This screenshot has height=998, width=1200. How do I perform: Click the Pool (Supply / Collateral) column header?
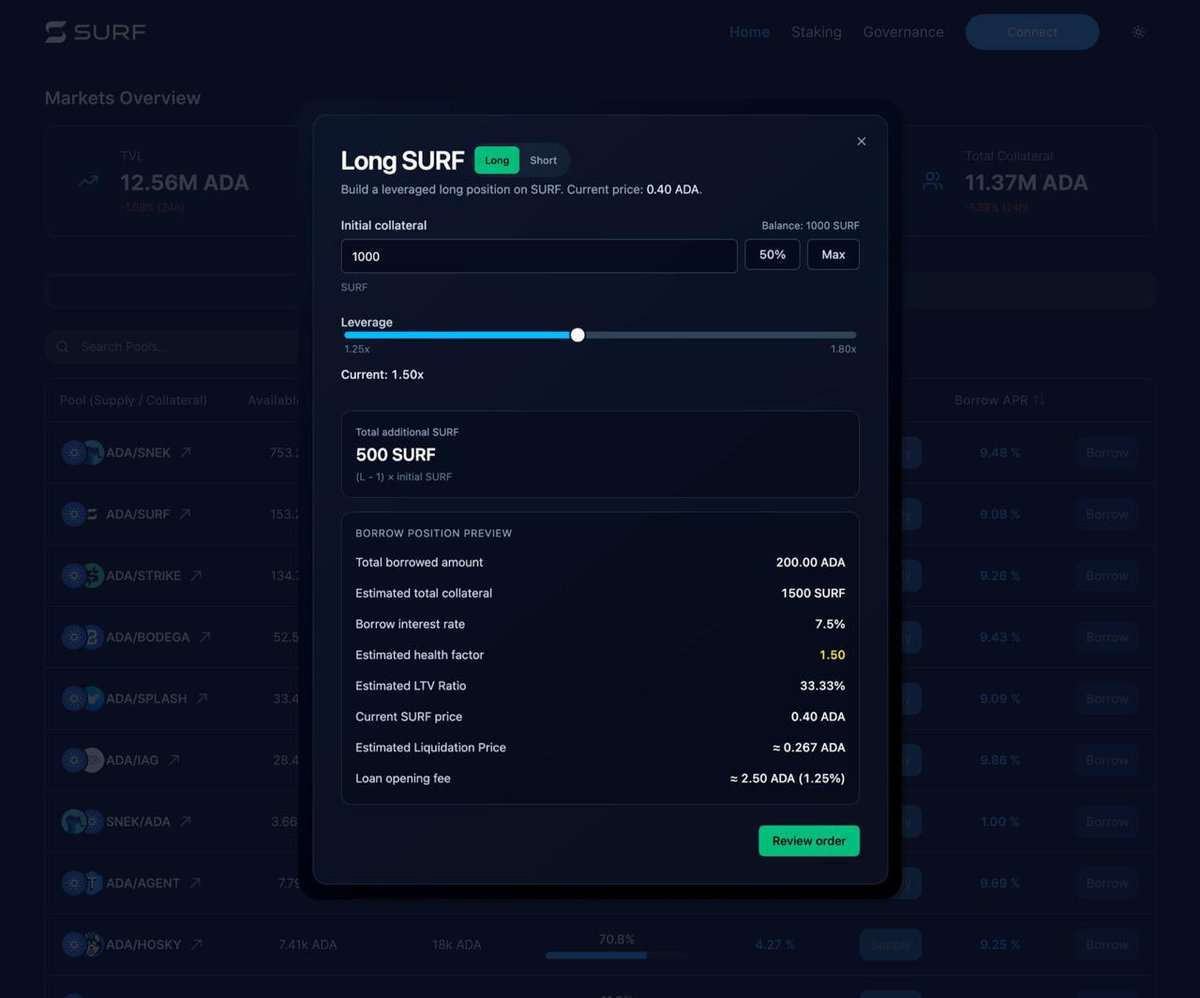133,400
